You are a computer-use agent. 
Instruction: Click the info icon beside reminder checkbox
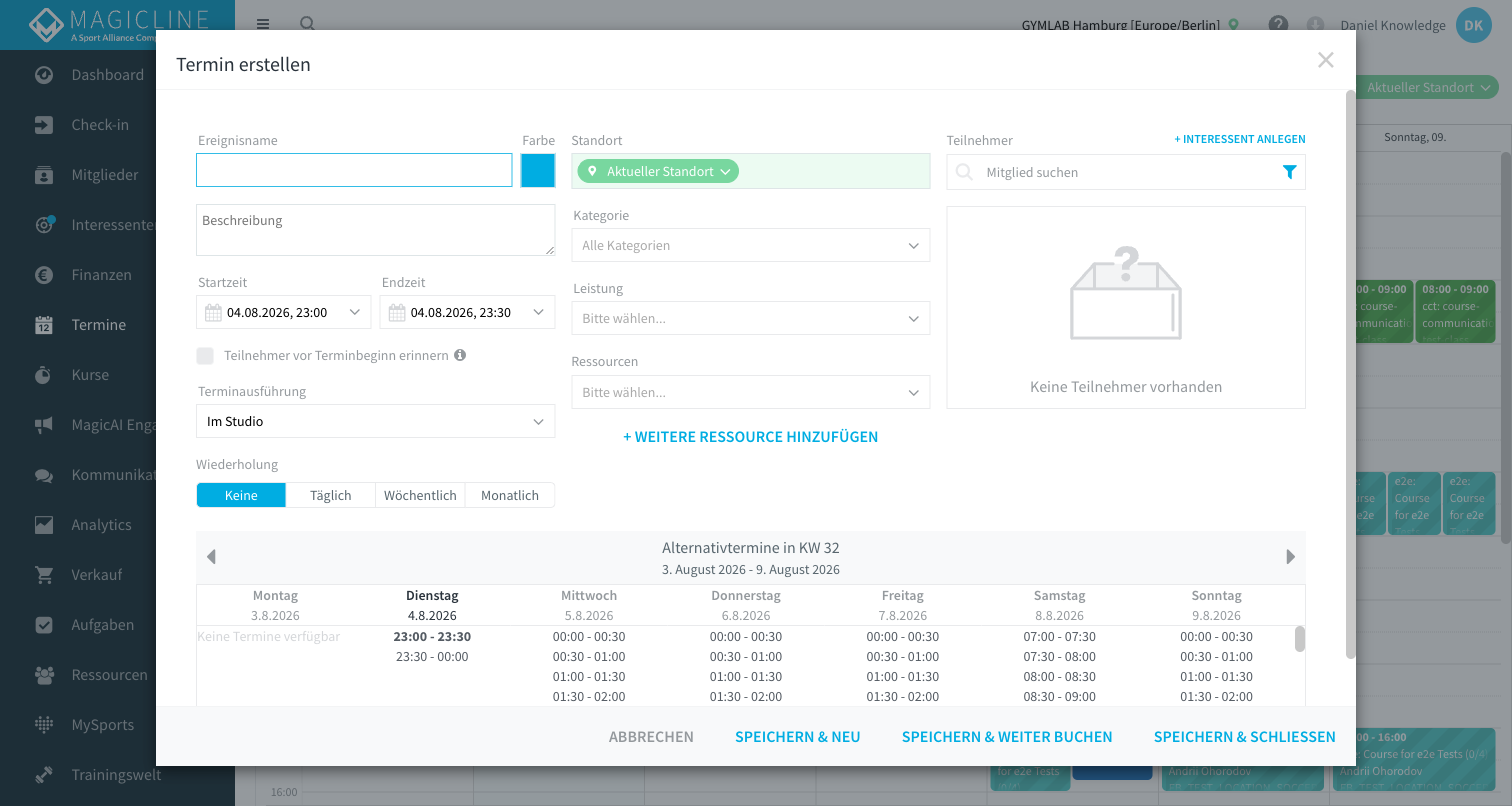[x=460, y=355]
